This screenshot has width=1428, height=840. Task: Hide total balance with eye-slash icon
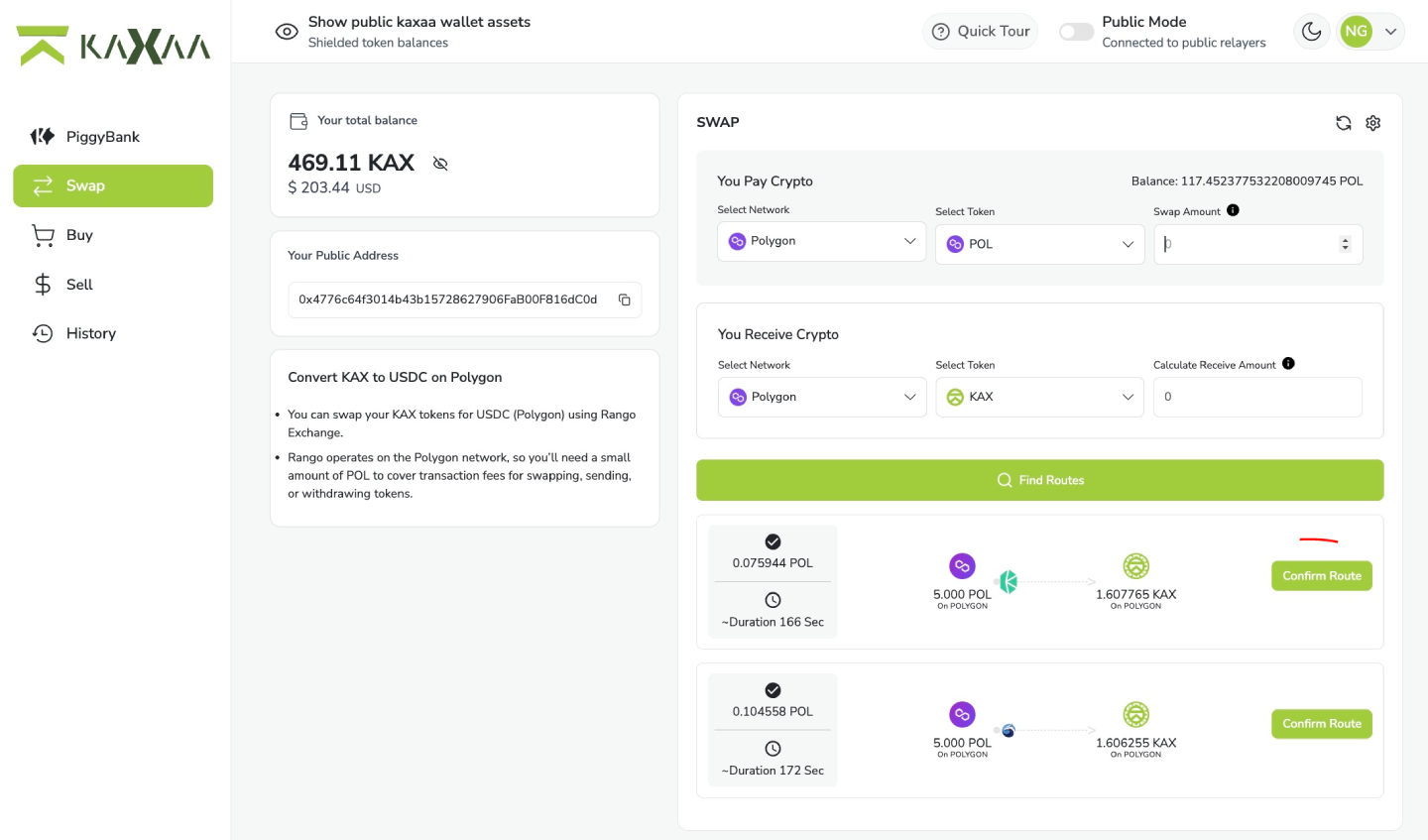tap(440, 164)
